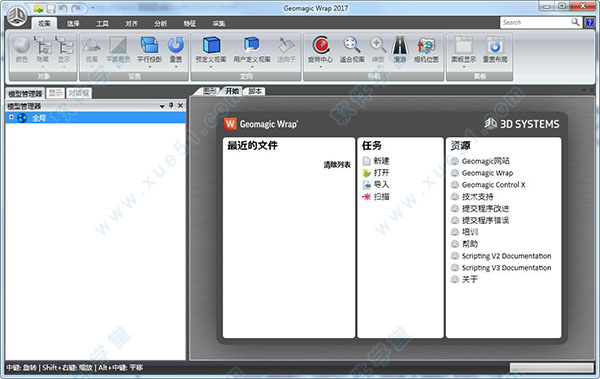Click the magnifier icon in the Search box
This screenshot has width=600, height=379.
point(575,22)
